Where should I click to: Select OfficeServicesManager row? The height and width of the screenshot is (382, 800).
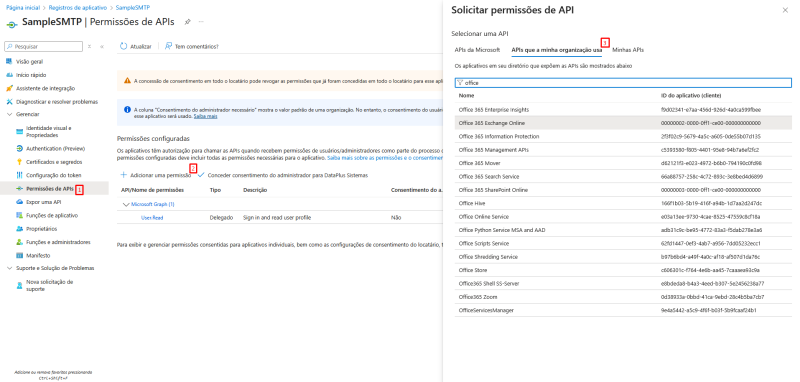click(x=623, y=310)
